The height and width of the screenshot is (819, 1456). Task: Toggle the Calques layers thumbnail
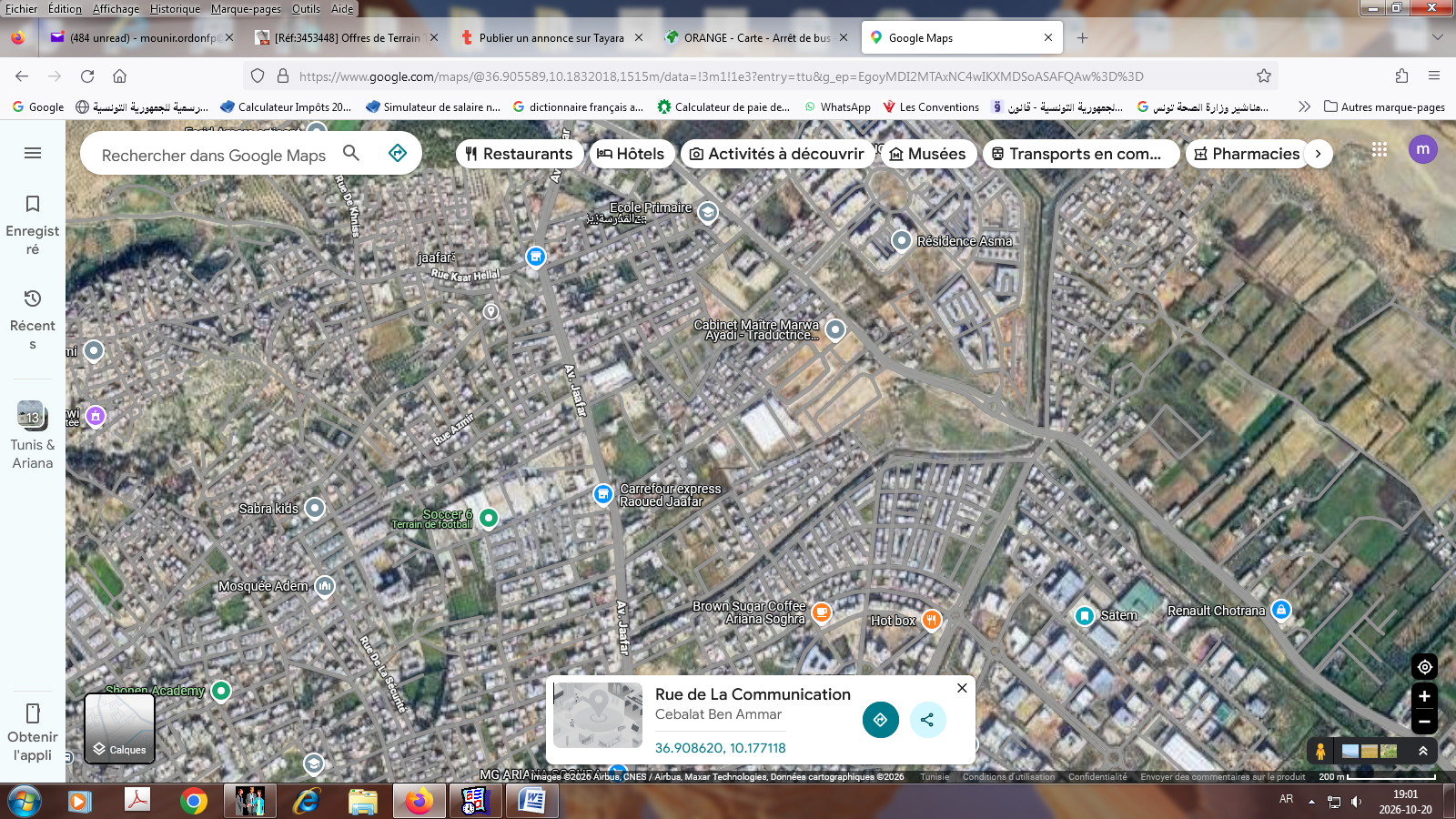click(120, 728)
